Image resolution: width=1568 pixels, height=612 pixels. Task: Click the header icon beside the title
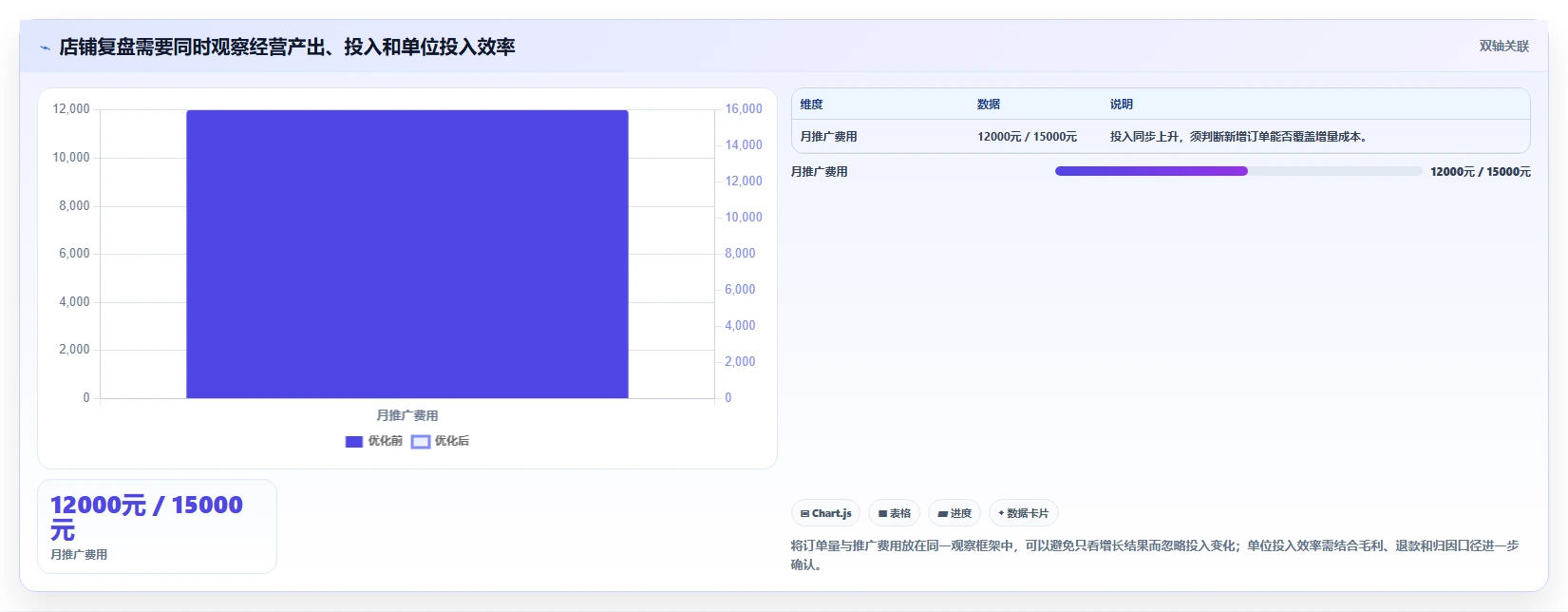pyautogui.click(x=45, y=48)
